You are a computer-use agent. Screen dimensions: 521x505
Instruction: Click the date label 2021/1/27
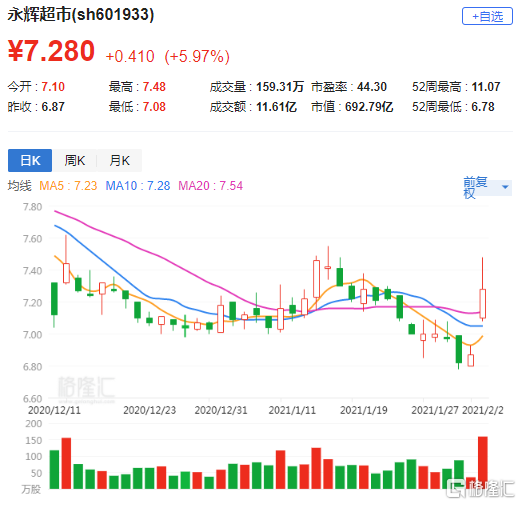tap(435, 410)
